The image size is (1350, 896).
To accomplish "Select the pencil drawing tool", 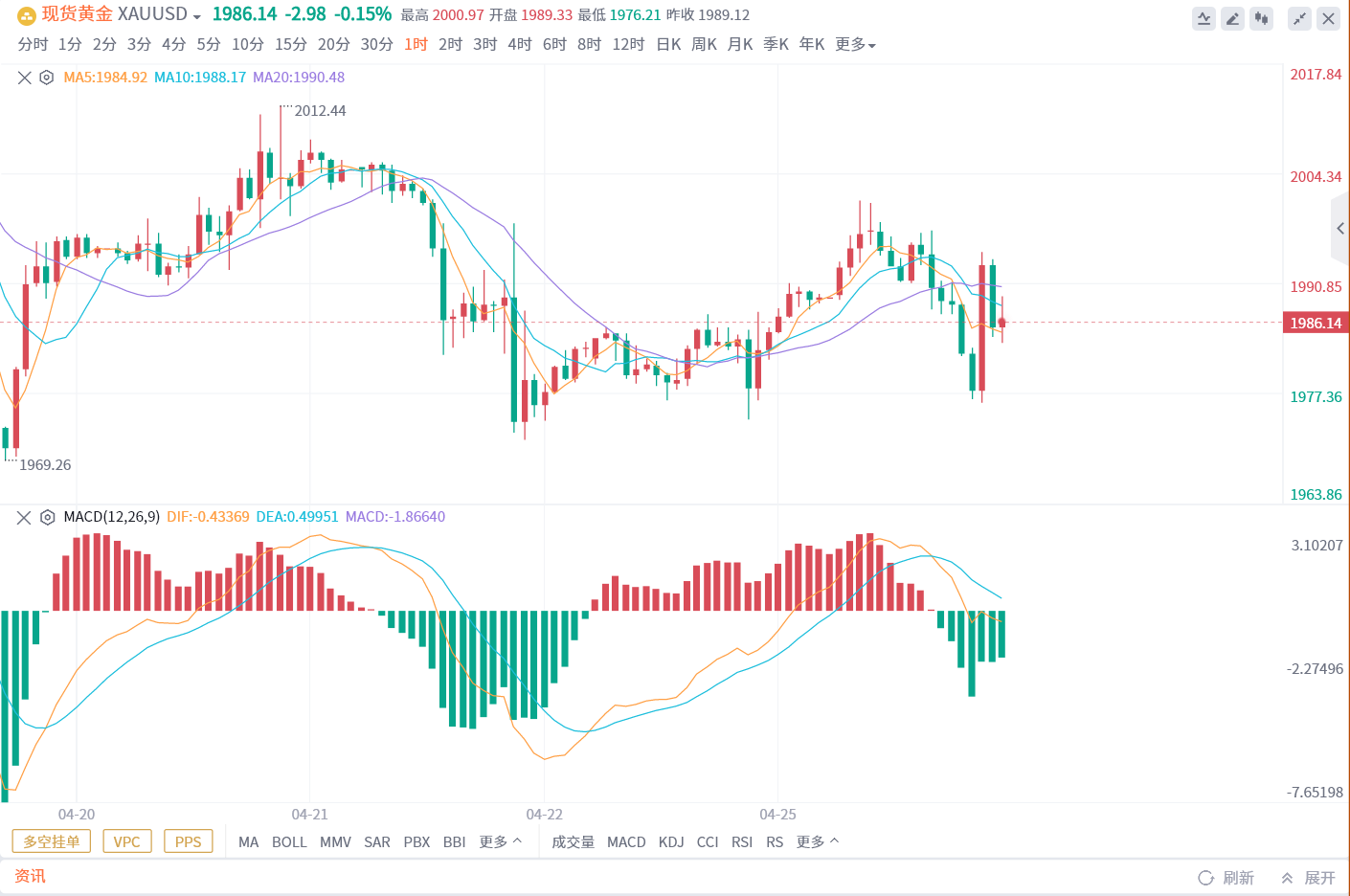I will 1233,18.
